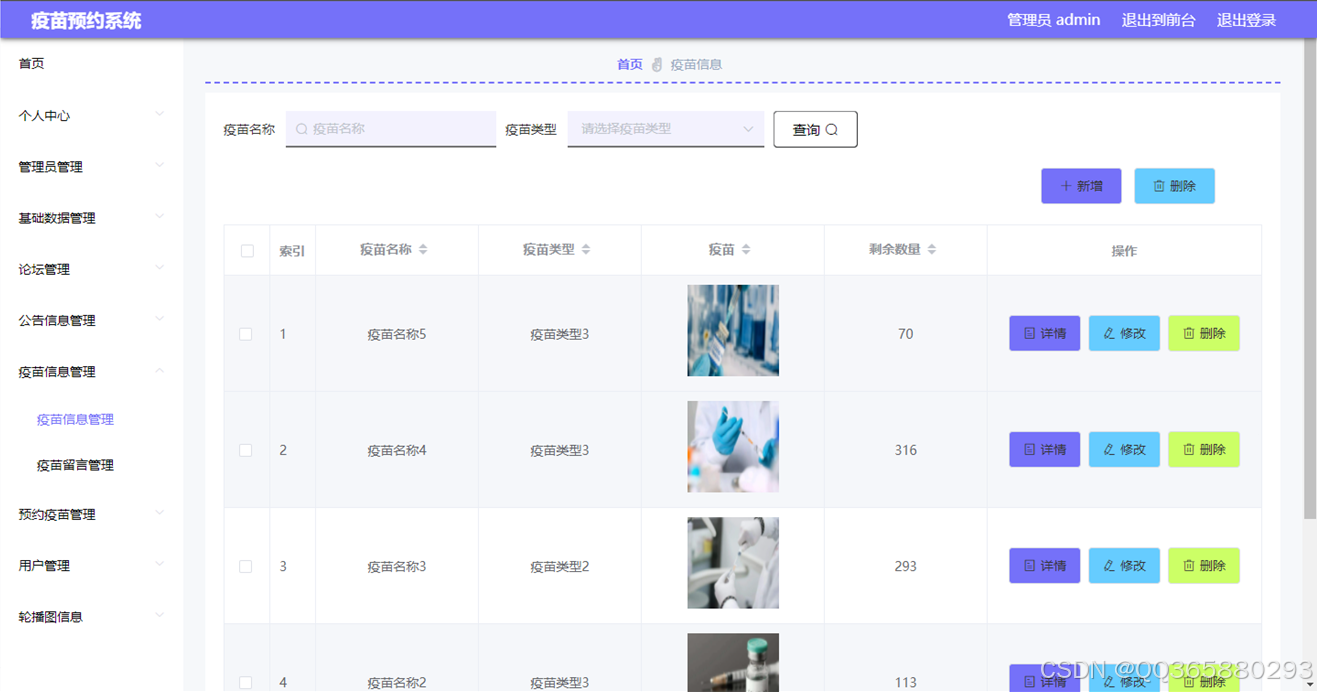
Task: Expand the 预约疫苗管理 sidebar menu
Action: point(91,514)
